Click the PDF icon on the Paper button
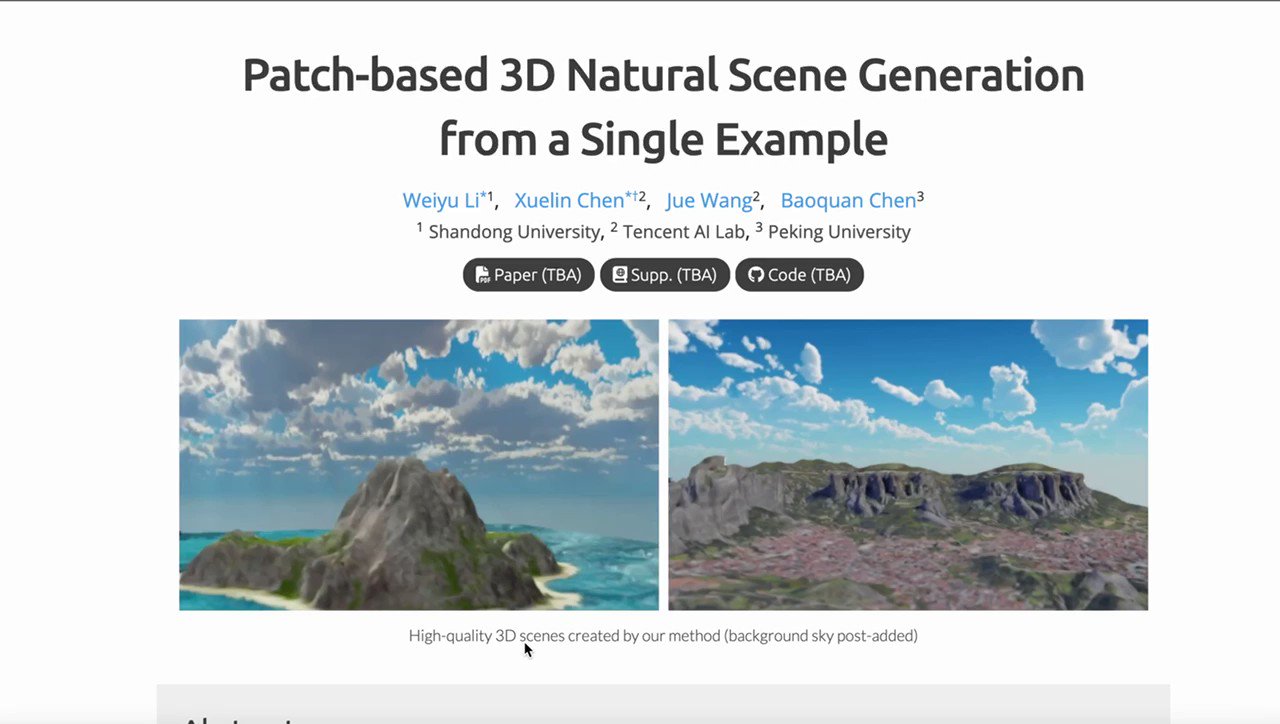 [x=481, y=274]
